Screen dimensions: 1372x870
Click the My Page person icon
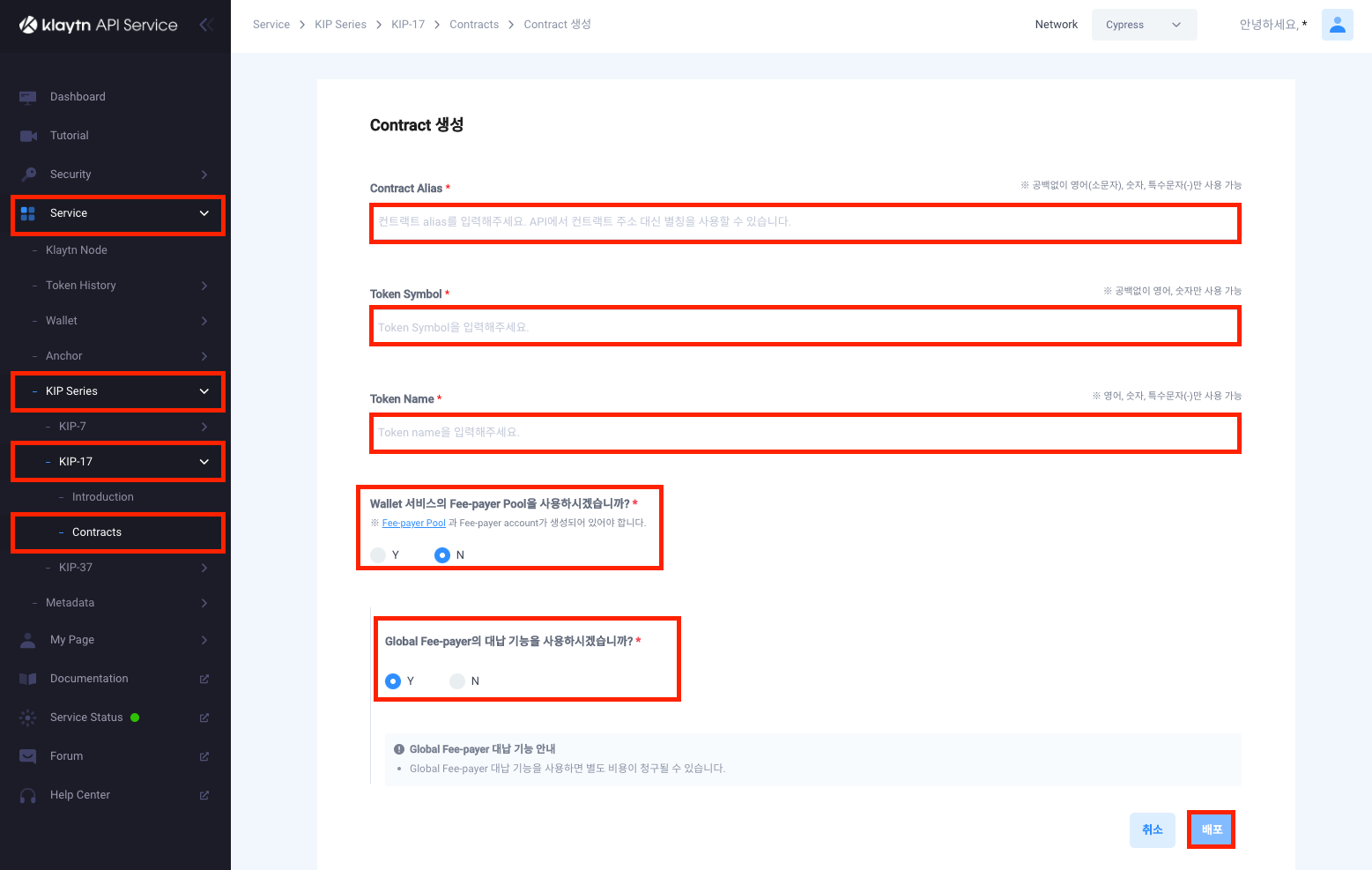tap(28, 640)
